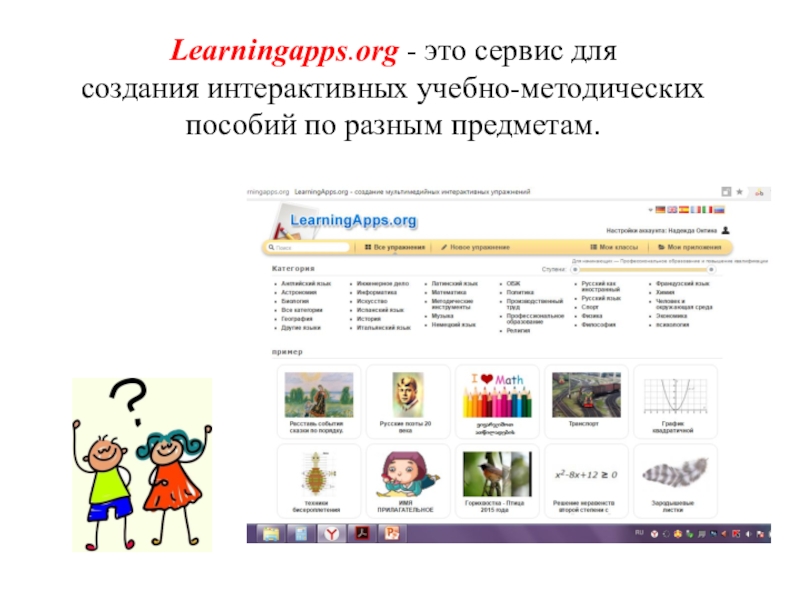Open Yandex Browser from the taskbar

pos(332,534)
